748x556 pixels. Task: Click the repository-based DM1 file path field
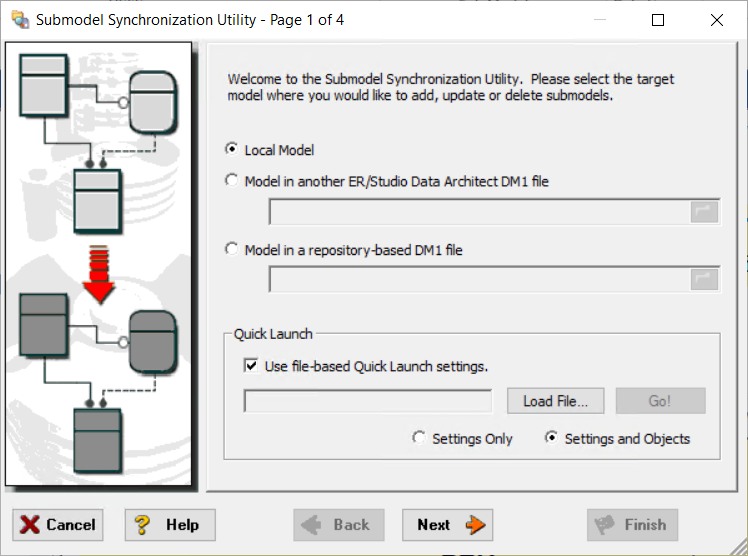pyautogui.click(x=479, y=279)
